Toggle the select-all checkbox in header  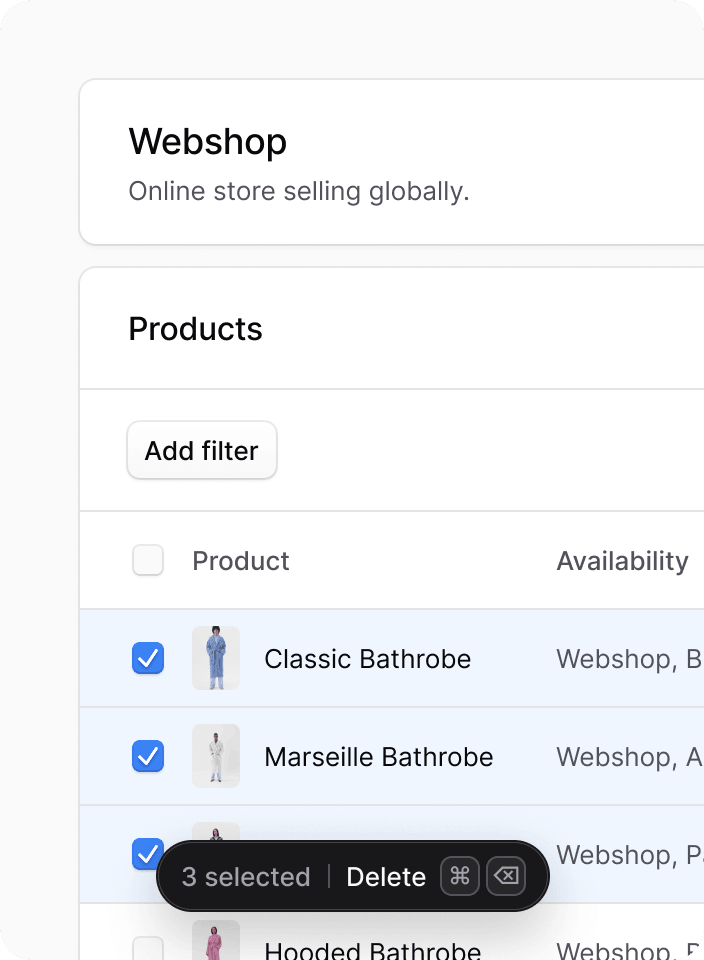[147, 560]
